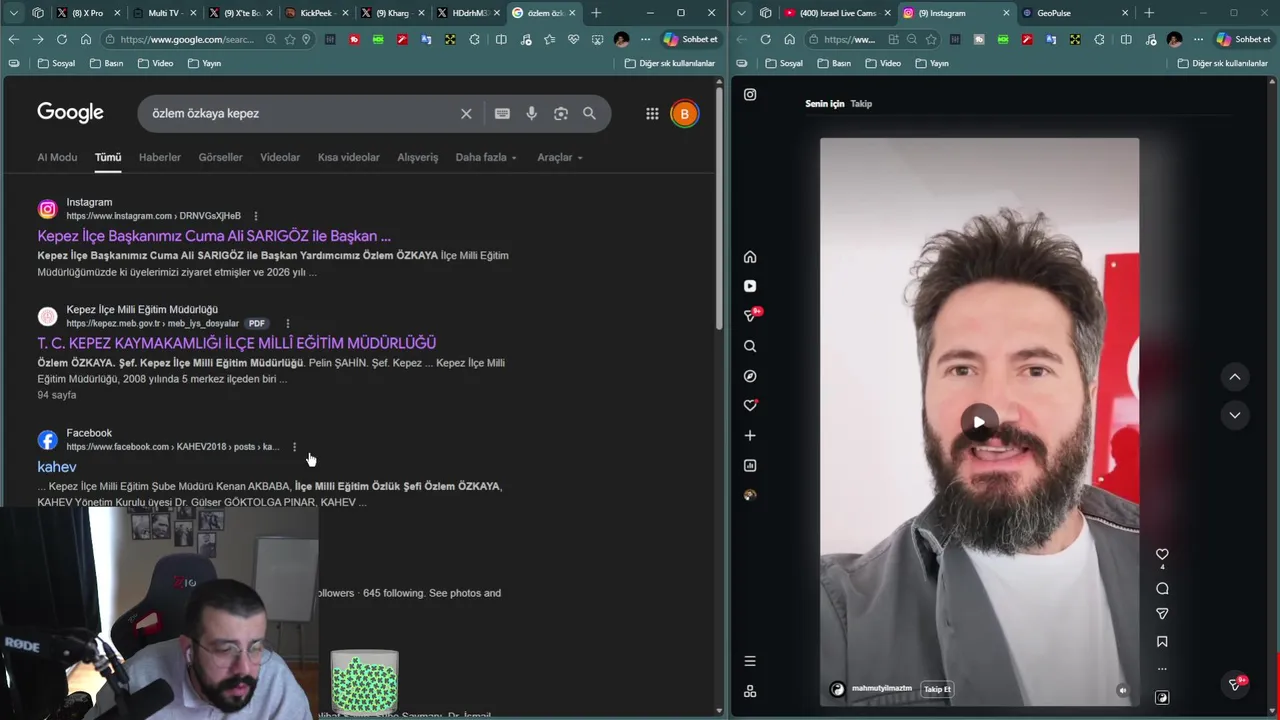Click left browser address bar
Viewport: 1280px width, 720px height.
pos(185,39)
